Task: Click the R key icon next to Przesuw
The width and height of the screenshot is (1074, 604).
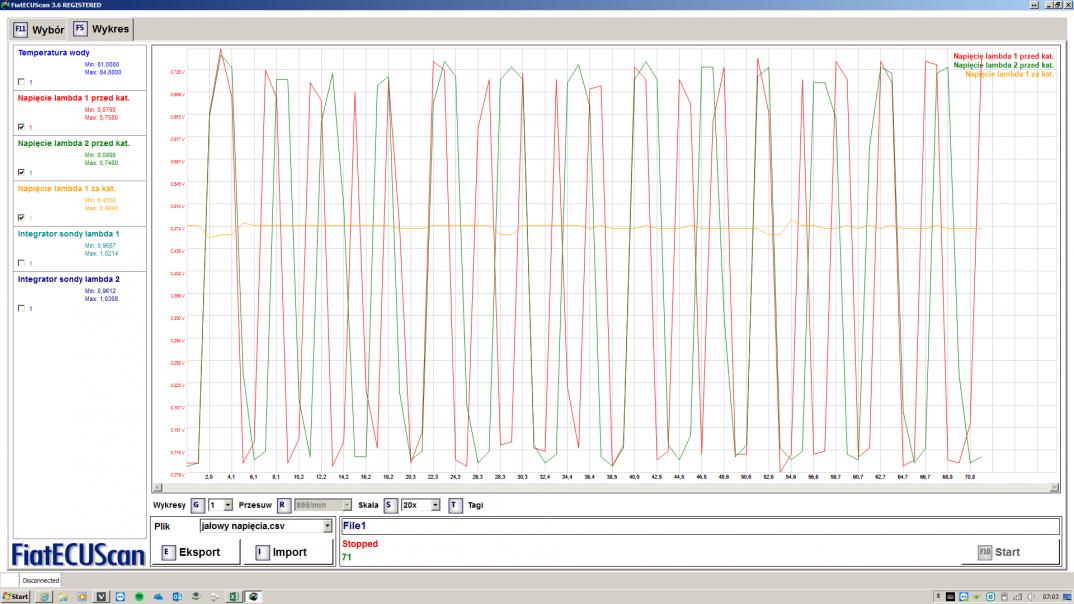Action: point(283,505)
